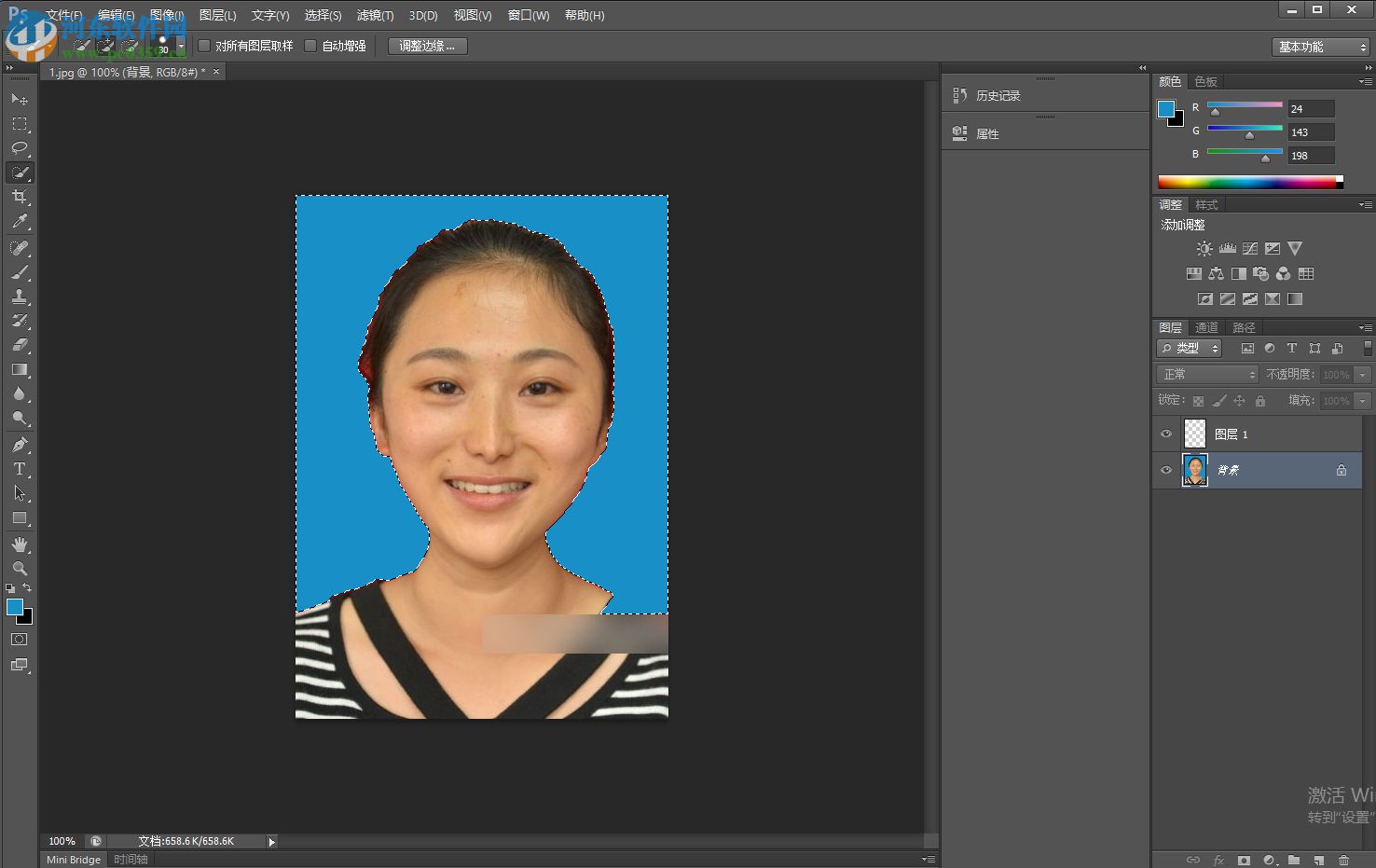This screenshot has width=1376, height=868.
Task: Add Brightness/Contrast adjustment
Action: (1204, 249)
